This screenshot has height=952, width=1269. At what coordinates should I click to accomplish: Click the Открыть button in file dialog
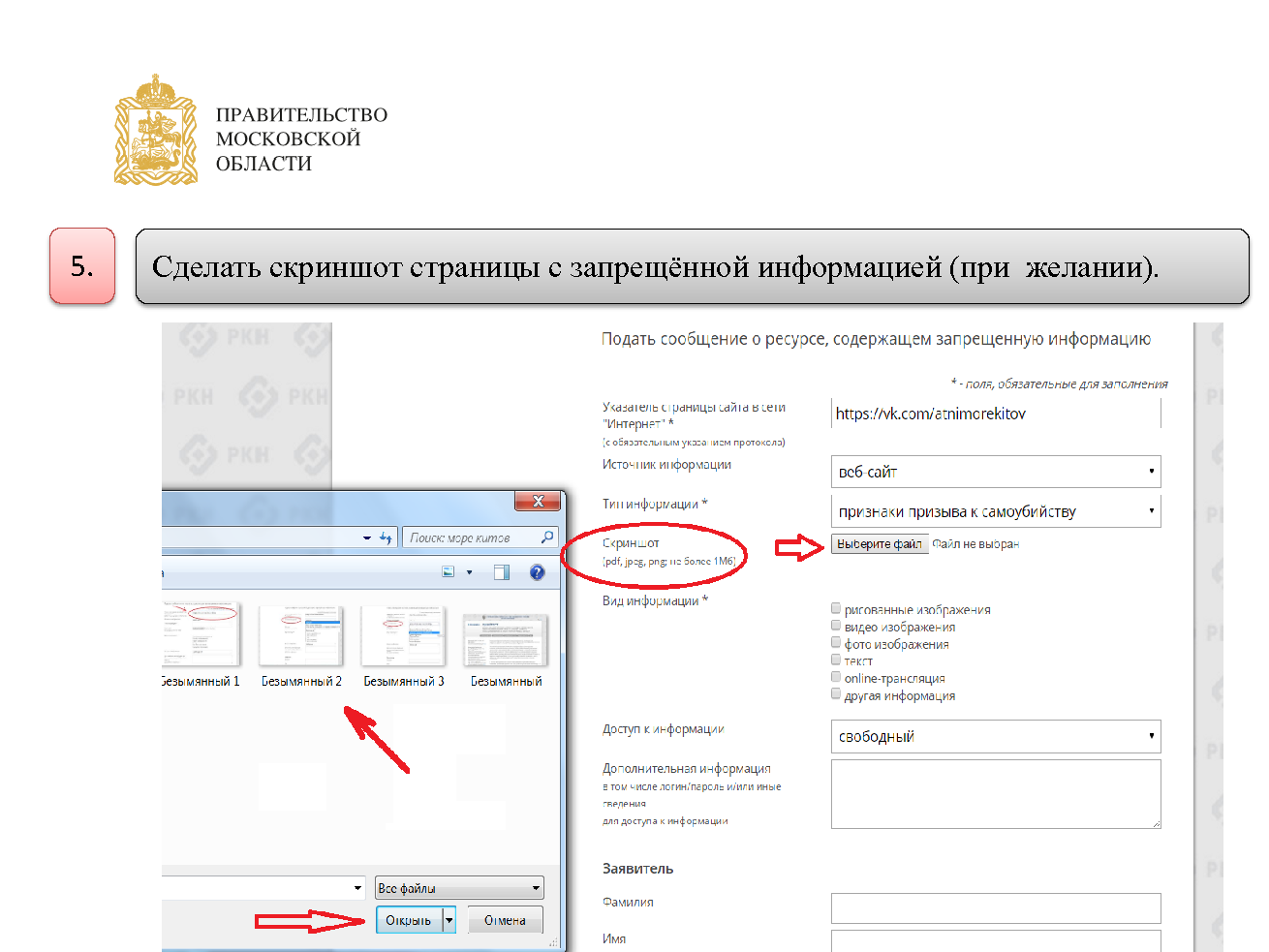pos(409,920)
